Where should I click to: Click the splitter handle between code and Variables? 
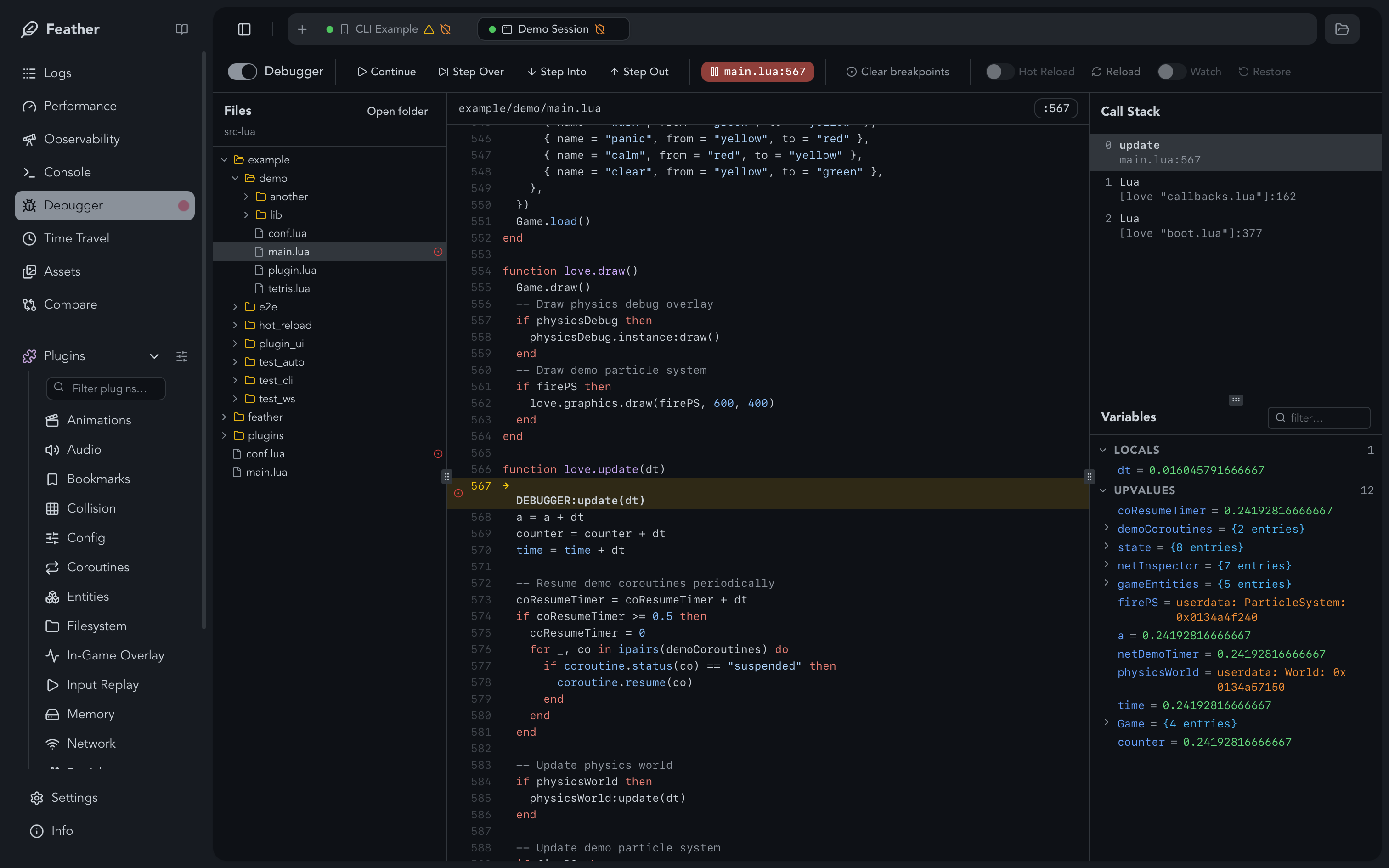click(1090, 477)
